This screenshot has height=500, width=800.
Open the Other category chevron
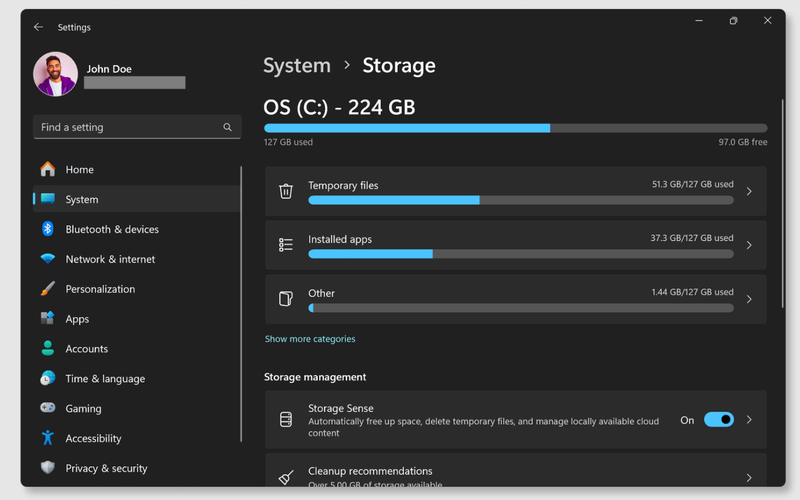point(749,299)
